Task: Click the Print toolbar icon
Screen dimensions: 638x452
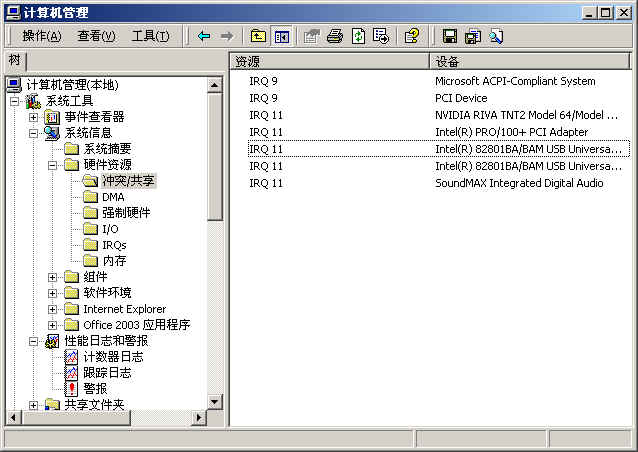Action: point(335,37)
